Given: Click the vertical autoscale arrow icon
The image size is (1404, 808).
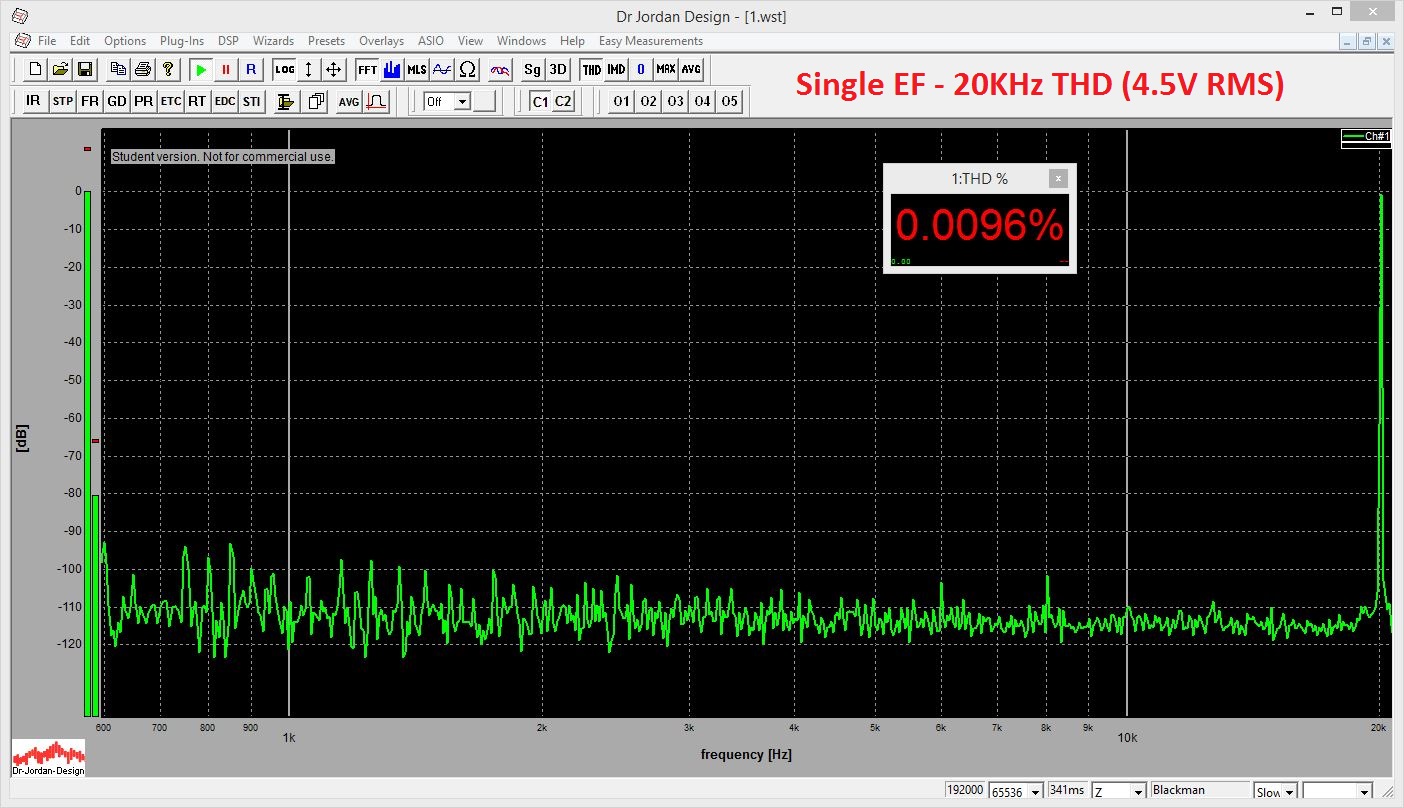Looking at the screenshot, I should pyautogui.click(x=309, y=69).
